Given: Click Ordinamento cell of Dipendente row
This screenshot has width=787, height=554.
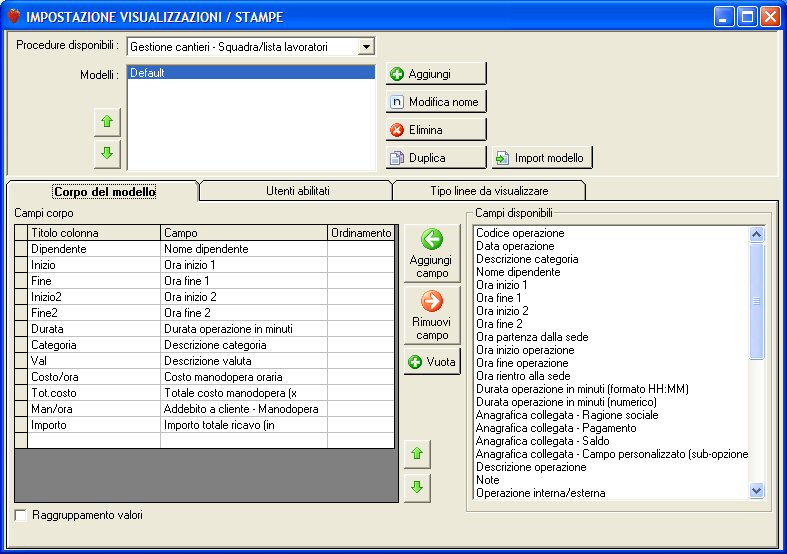Looking at the screenshot, I should click(x=361, y=249).
